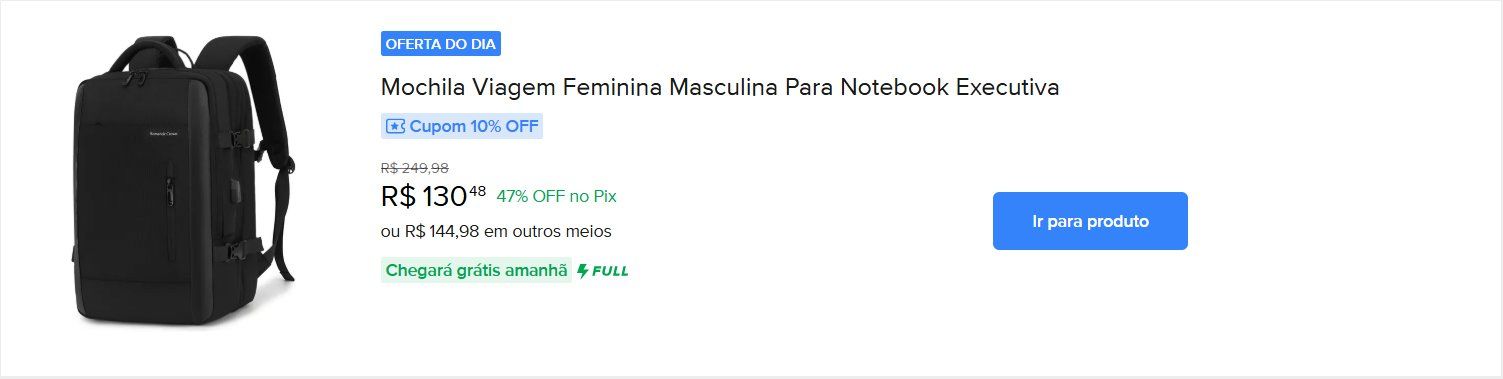Select the "Cupom 10% OFF" coupon label
Image resolution: width=1503 pixels, height=379 pixels.
pyautogui.click(x=462, y=127)
